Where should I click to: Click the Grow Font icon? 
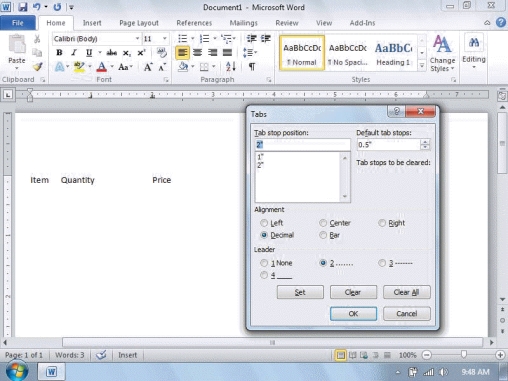(x=148, y=67)
